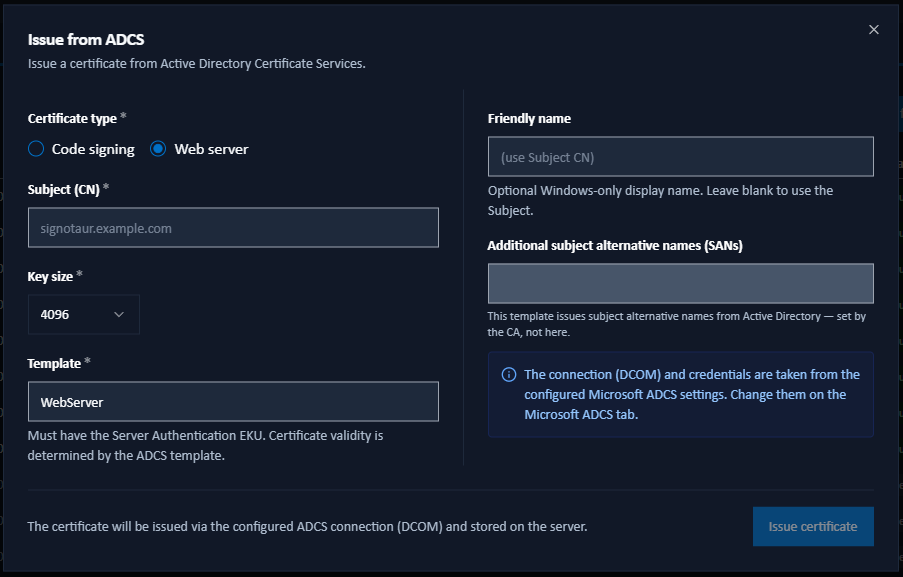Image resolution: width=903 pixels, height=577 pixels.
Task: Click the note about SANs set by the CA
Action: [677, 324]
